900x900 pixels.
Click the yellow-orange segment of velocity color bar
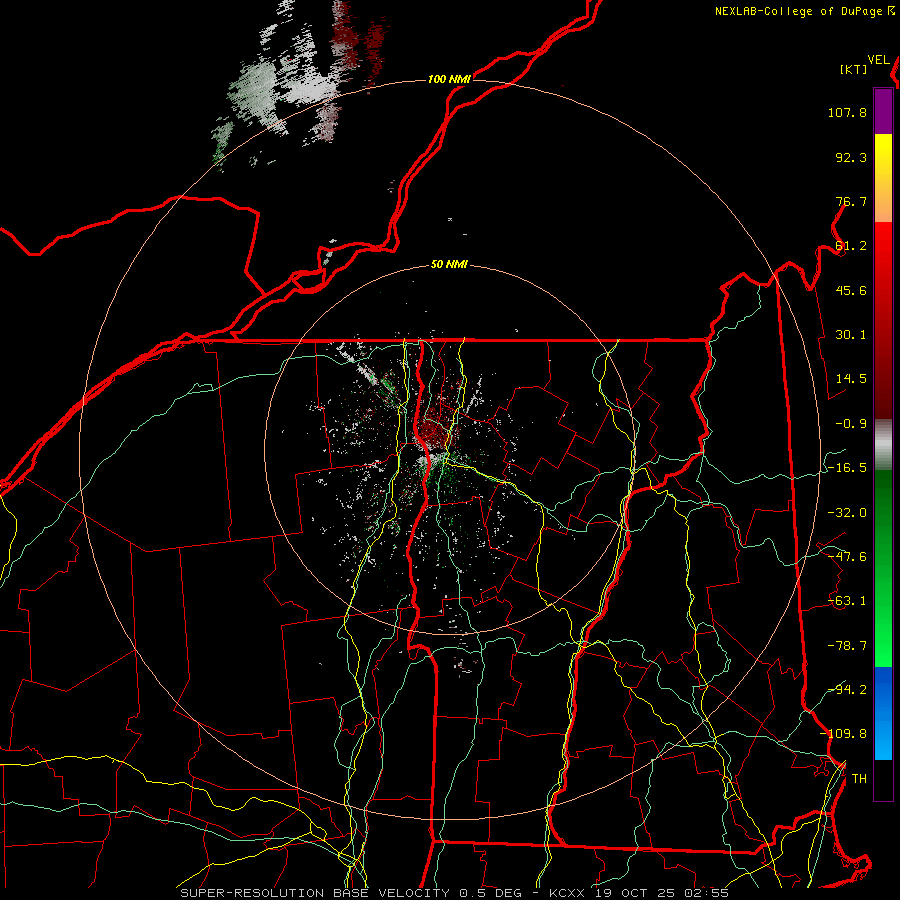click(x=883, y=178)
